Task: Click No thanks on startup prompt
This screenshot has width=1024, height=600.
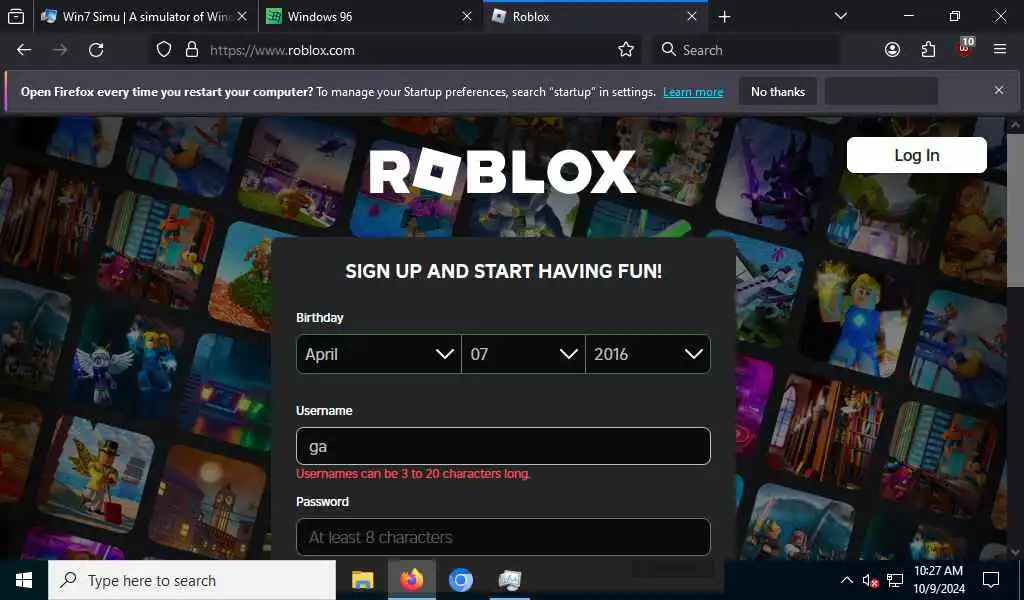Action: point(778,91)
